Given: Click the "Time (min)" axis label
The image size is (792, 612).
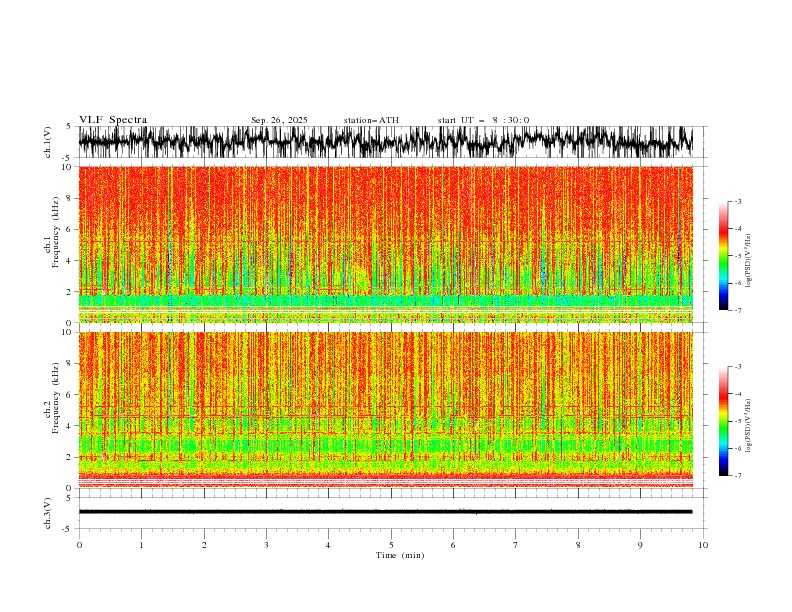Looking at the screenshot, I should point(400,555).
